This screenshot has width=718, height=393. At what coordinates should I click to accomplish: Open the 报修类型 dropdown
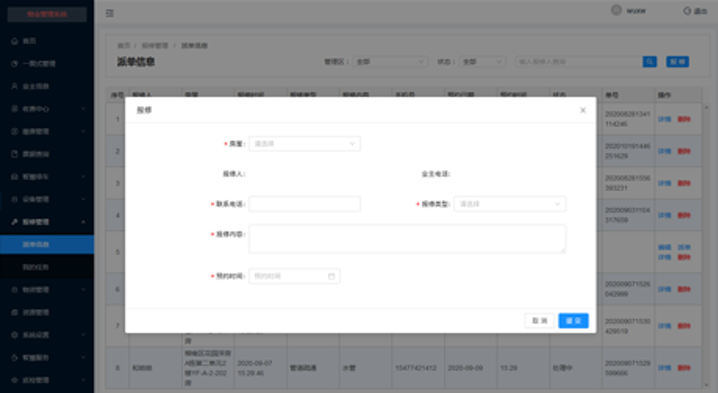[x=510, y=204]
